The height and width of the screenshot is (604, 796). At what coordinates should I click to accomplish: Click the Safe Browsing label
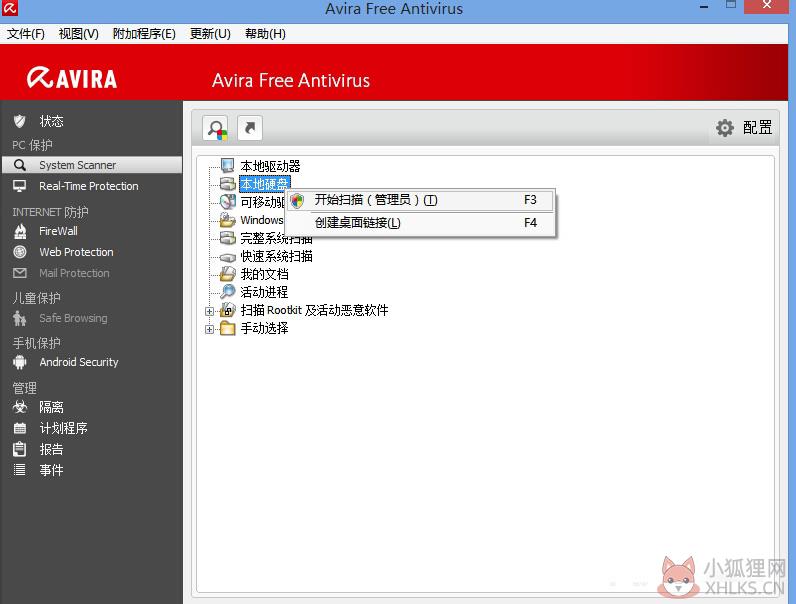coord(73,318)
